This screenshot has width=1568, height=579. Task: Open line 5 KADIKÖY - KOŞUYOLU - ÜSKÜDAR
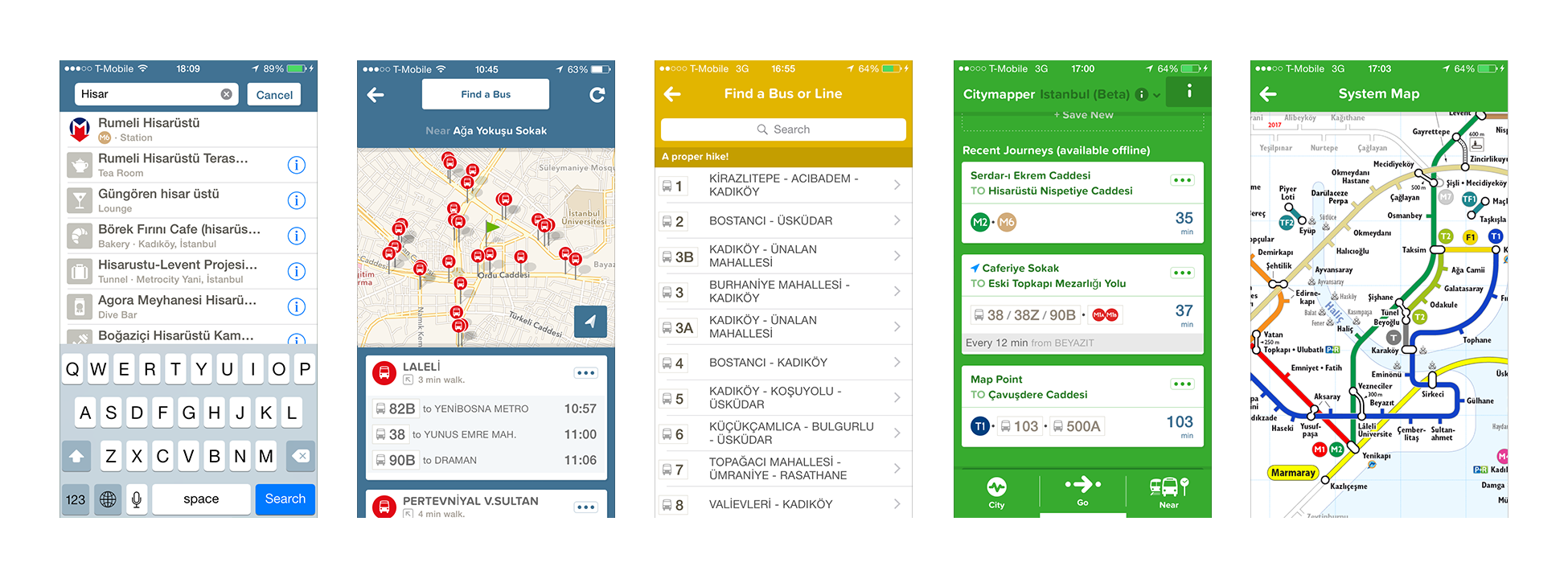point(783,397)
